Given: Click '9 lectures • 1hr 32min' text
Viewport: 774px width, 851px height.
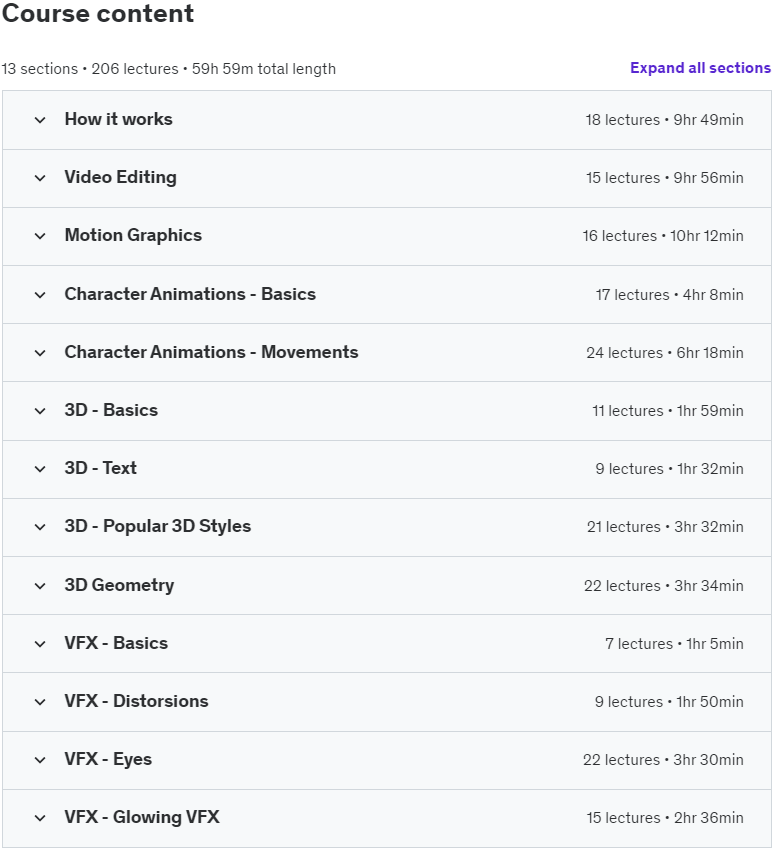Looking at the screenshot, I should [x=670, y=469].
